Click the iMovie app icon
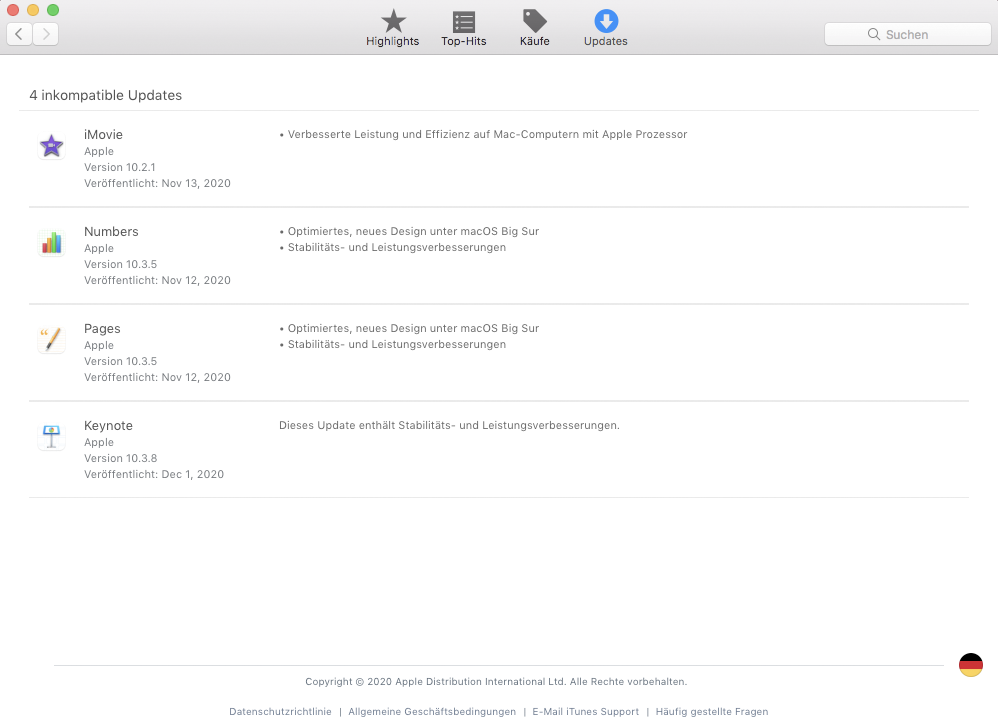Image resolution: width=998 pixels, height=725 pixels. pyautogui.click(x=52, y=146)
